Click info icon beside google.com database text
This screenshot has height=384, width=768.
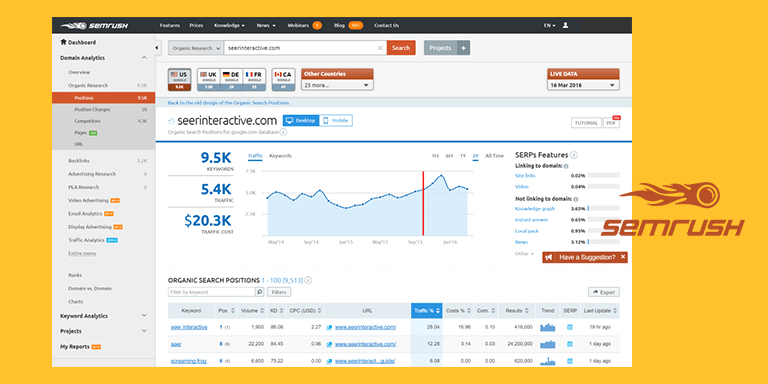click(x=284, y=132)
